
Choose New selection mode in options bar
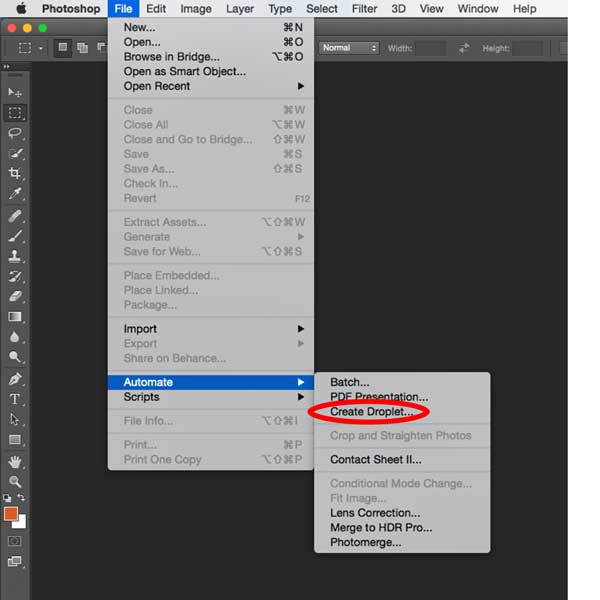(62, 47)
